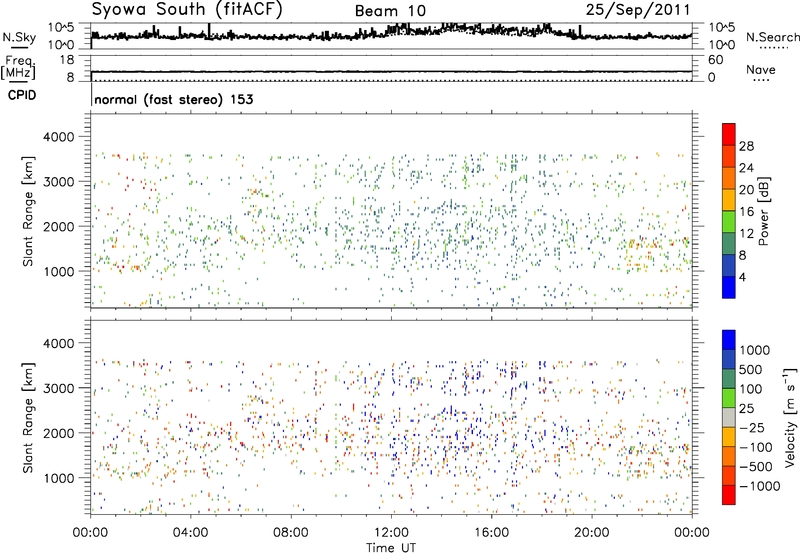Click the 'Time UT' axis title
800x554 pixels.
391,548
